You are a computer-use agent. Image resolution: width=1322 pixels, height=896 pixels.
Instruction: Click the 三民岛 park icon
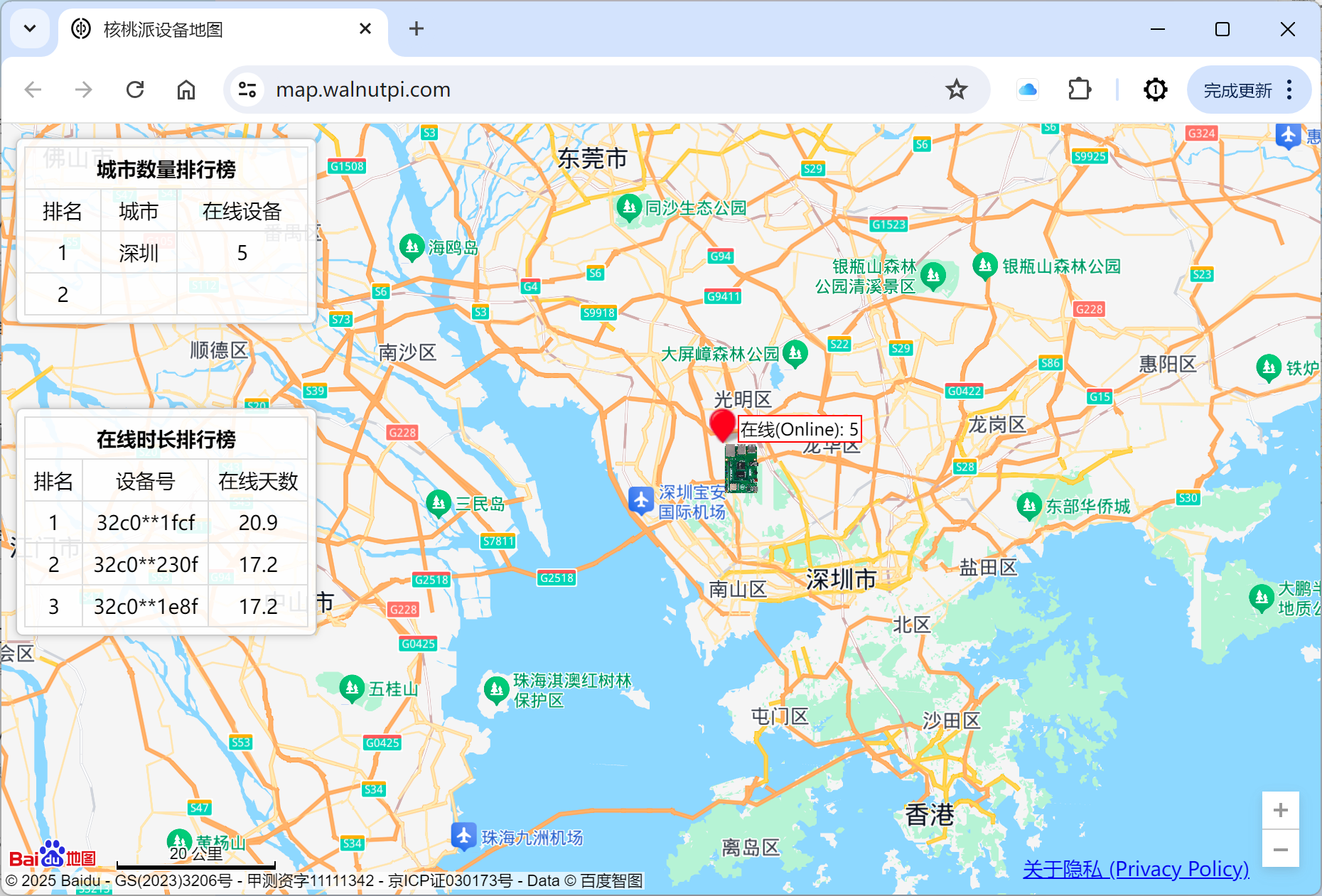coord(439,504)
